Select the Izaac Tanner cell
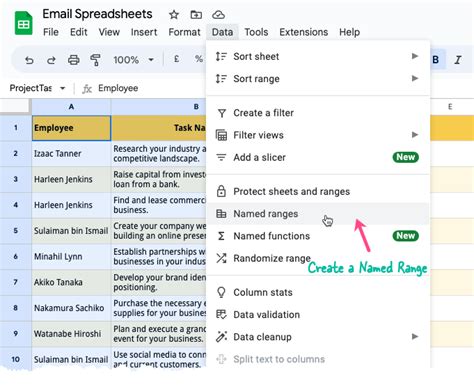474x389 pixels. [x=71, y=154]
